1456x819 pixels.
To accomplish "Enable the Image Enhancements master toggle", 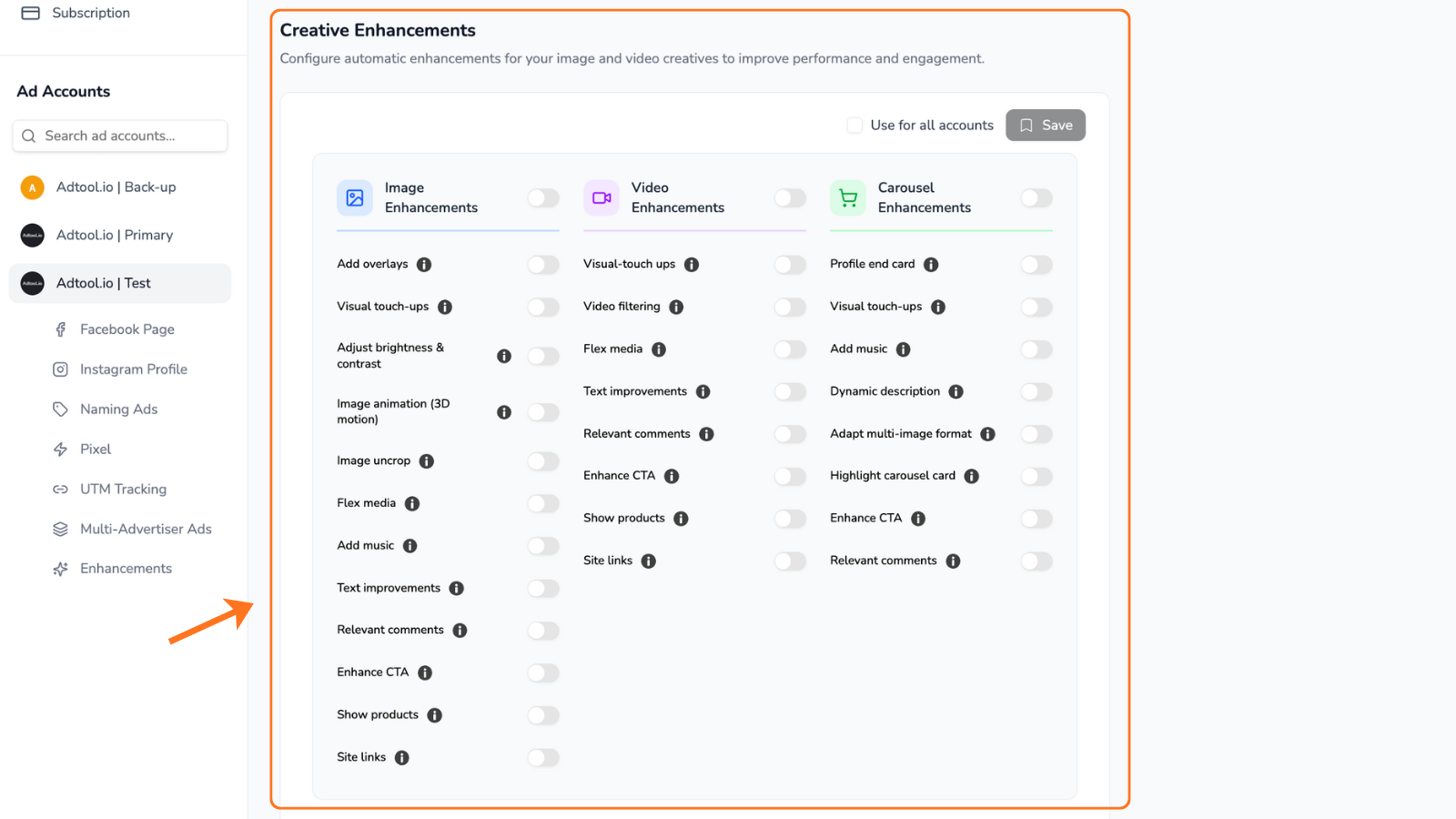I will (543, 197).
